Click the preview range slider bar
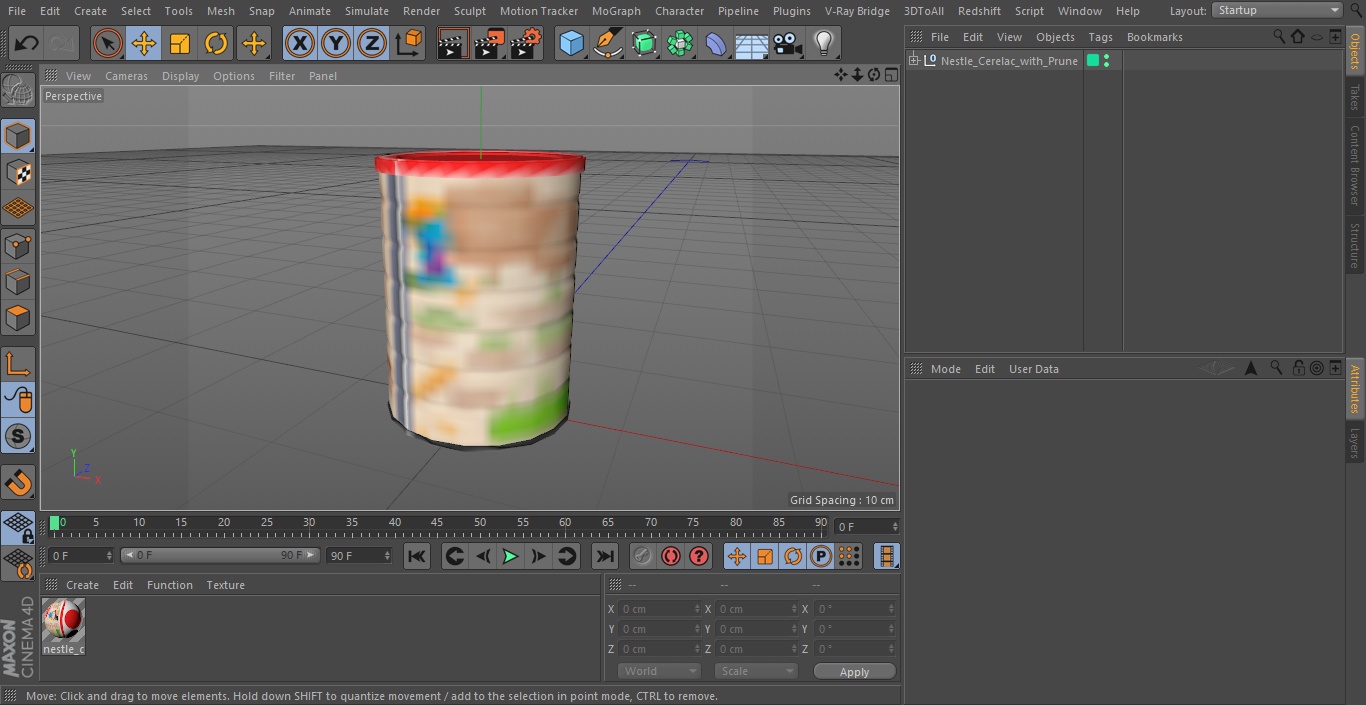Image resolution: width=1366 pixels, height=705 pixels. tap(220, 555)
